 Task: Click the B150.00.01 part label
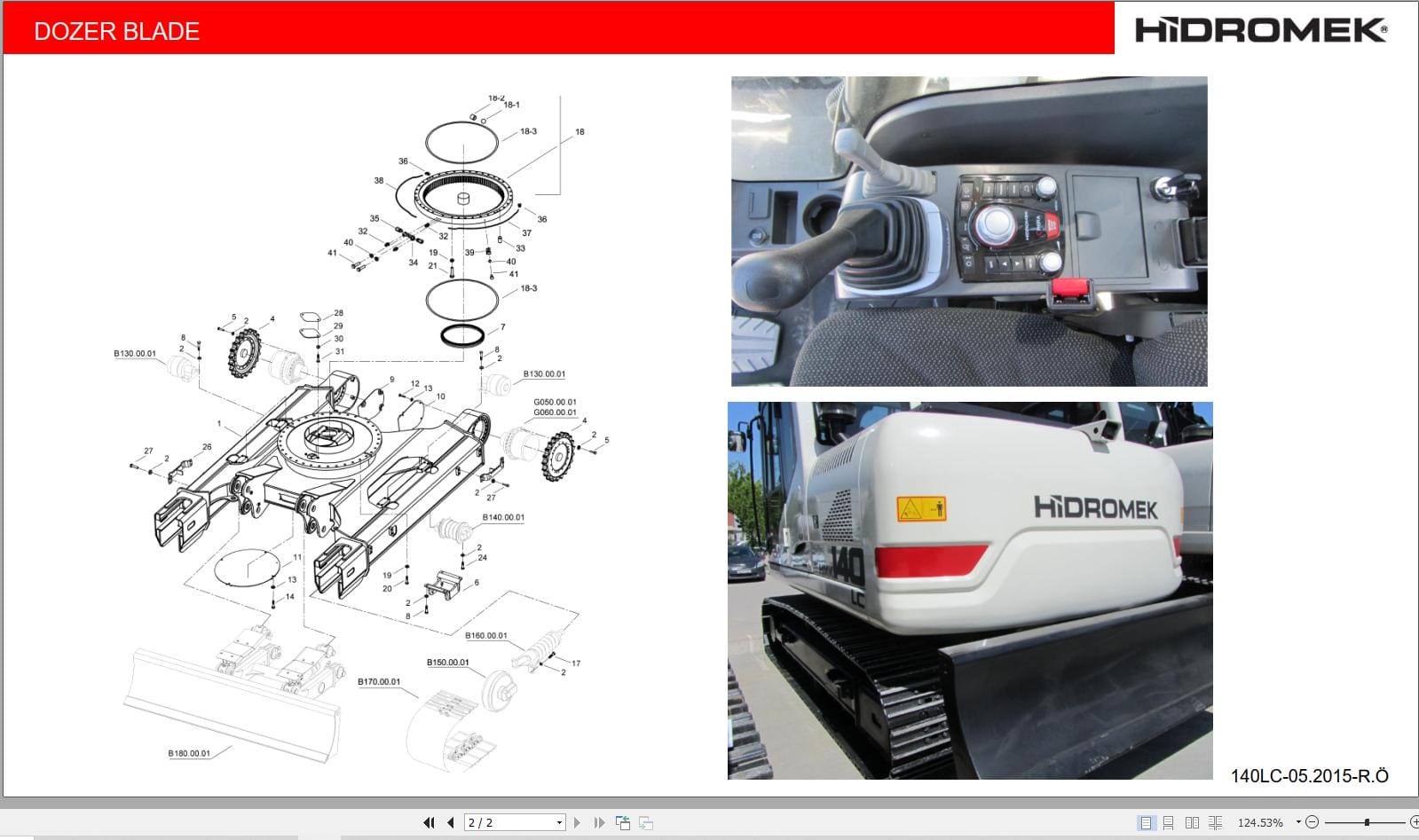pyautogui.click(x=448, y=663)
